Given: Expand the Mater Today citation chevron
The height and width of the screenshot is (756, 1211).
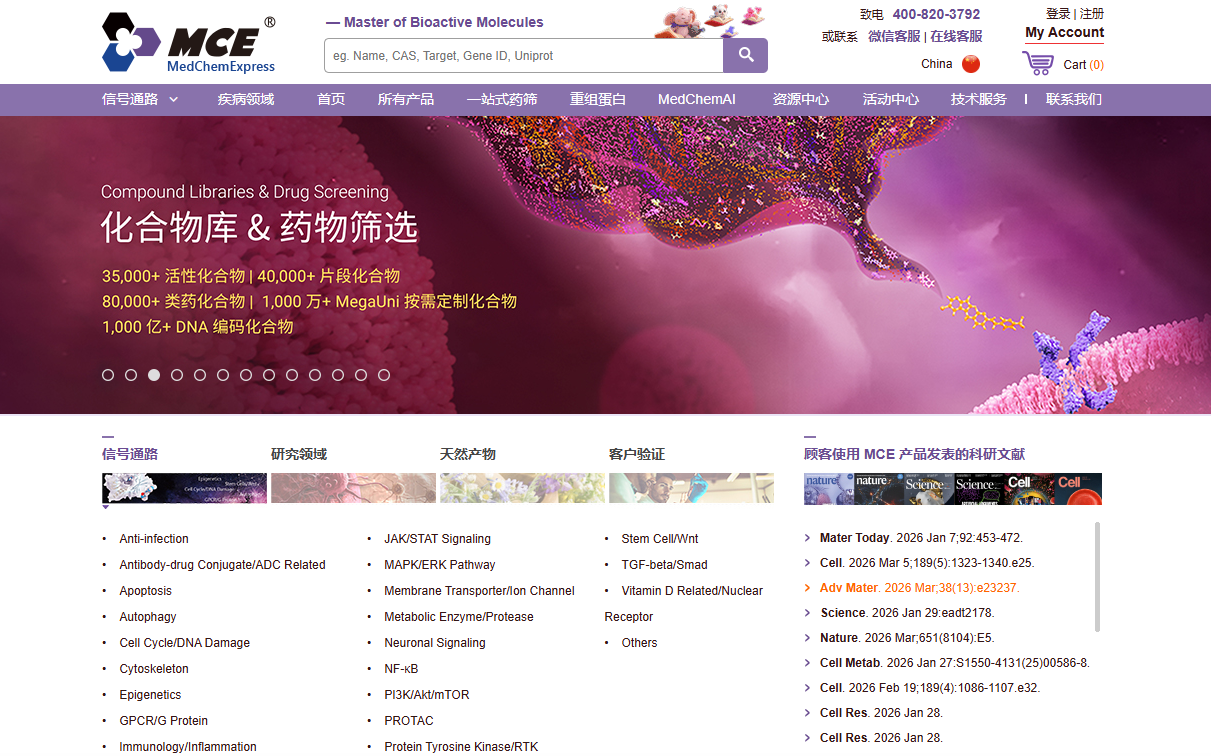Looking at the screenshot, I should coord(808,538).
